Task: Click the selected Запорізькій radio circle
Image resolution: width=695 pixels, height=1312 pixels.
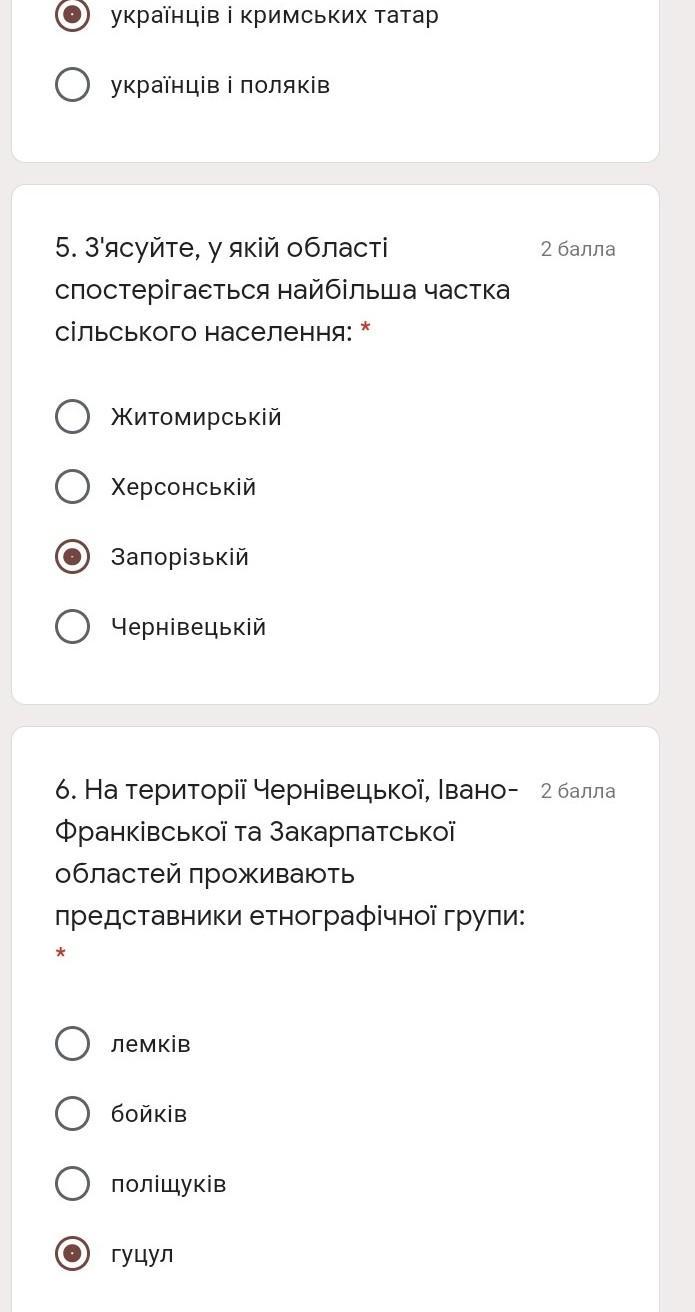Action: [72, 557]
